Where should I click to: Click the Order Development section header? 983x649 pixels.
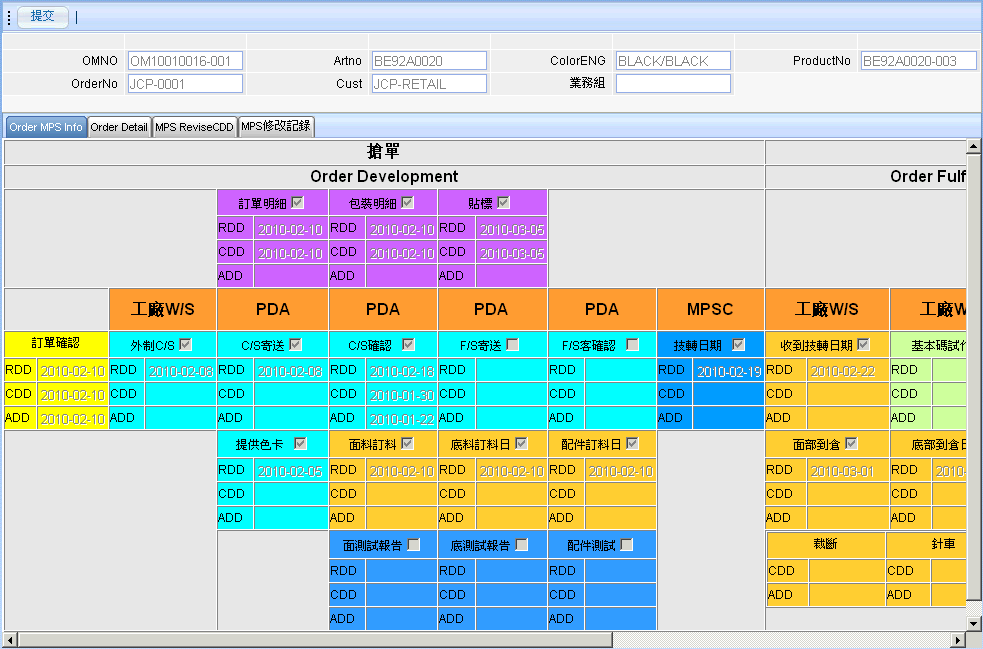pos(384,176)
